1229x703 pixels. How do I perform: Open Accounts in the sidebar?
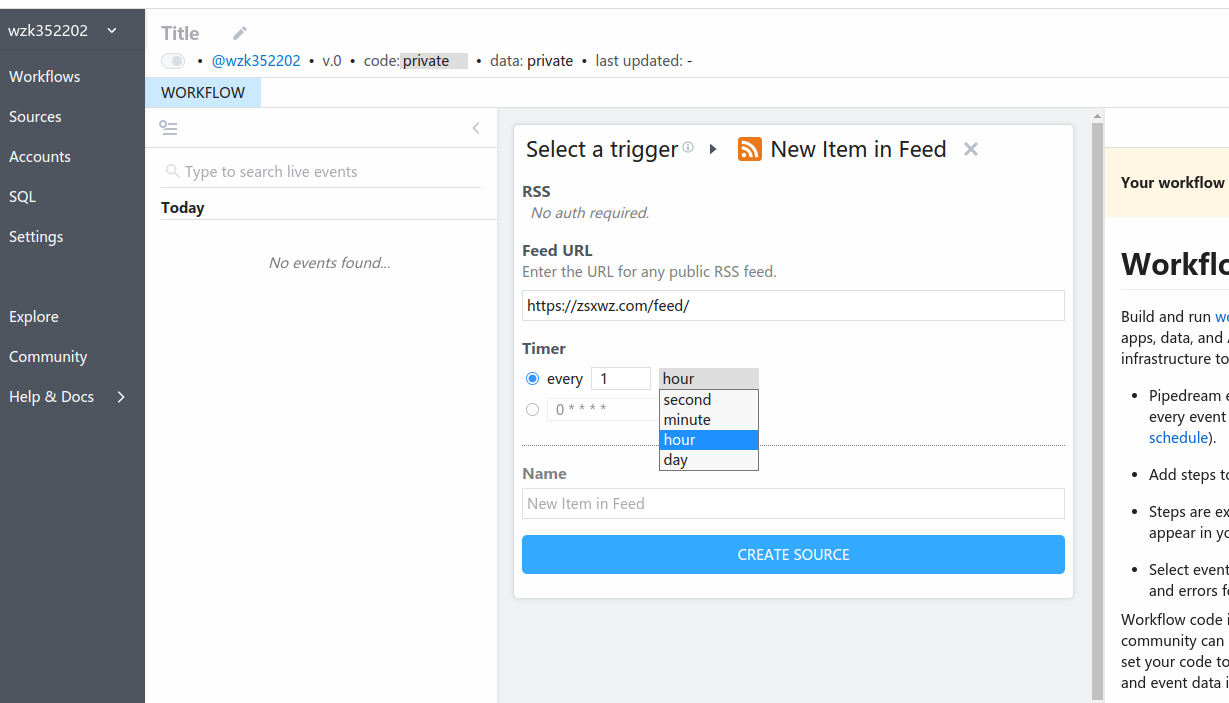coord(40,156)
